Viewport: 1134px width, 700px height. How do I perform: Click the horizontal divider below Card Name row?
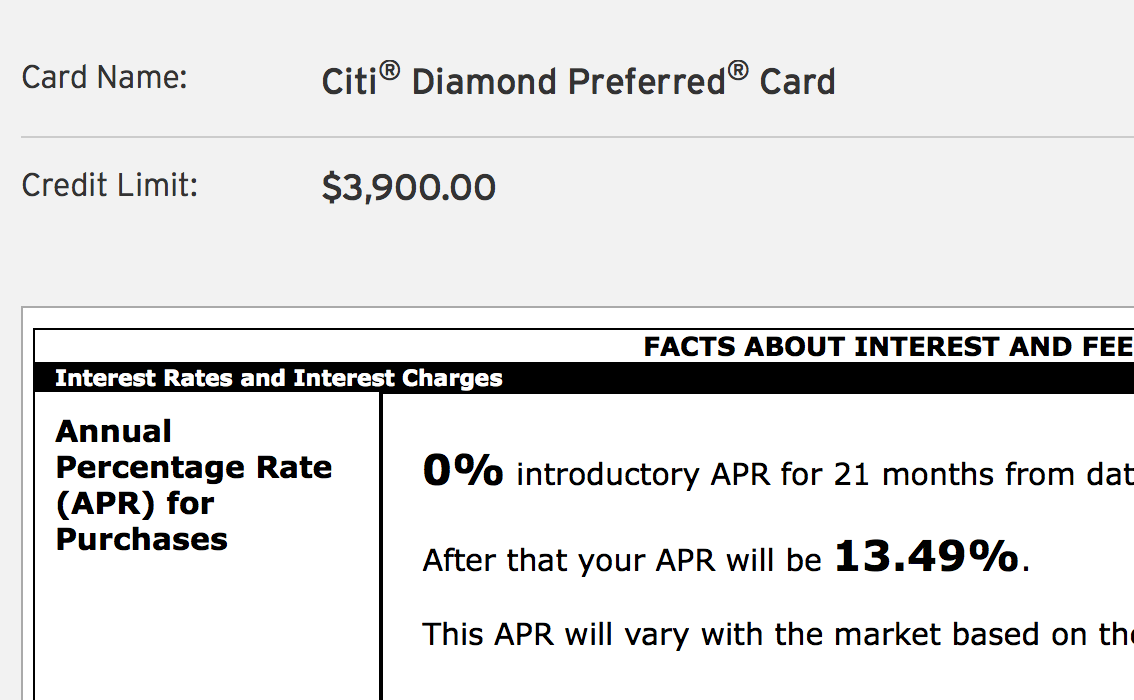[x=577, y=136]
